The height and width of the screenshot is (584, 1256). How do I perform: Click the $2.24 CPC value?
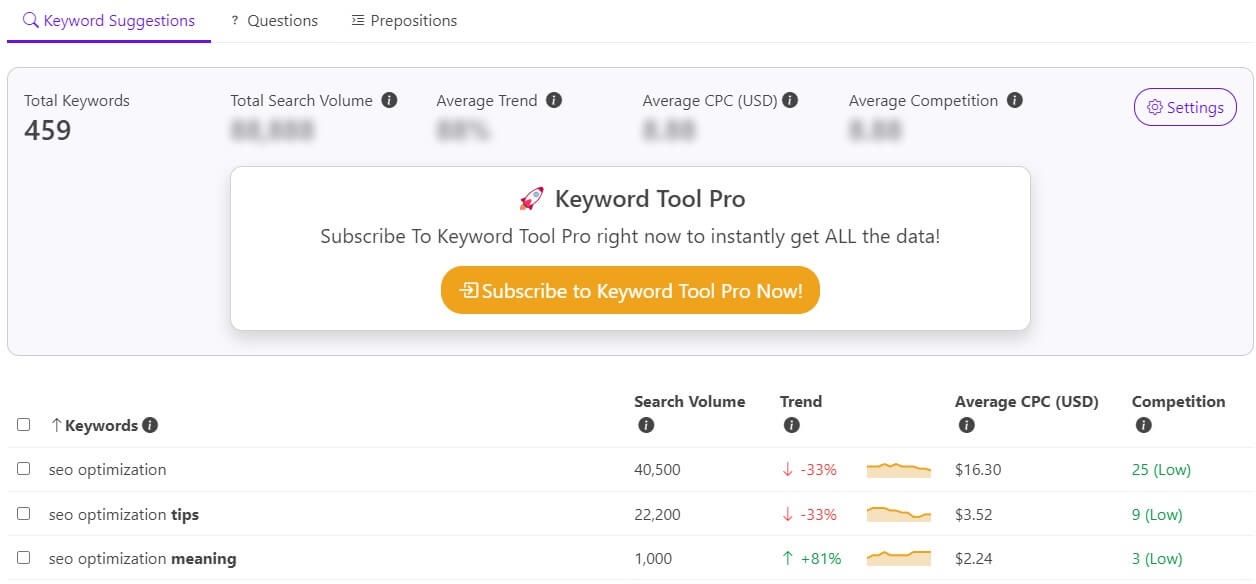point(974,558)
